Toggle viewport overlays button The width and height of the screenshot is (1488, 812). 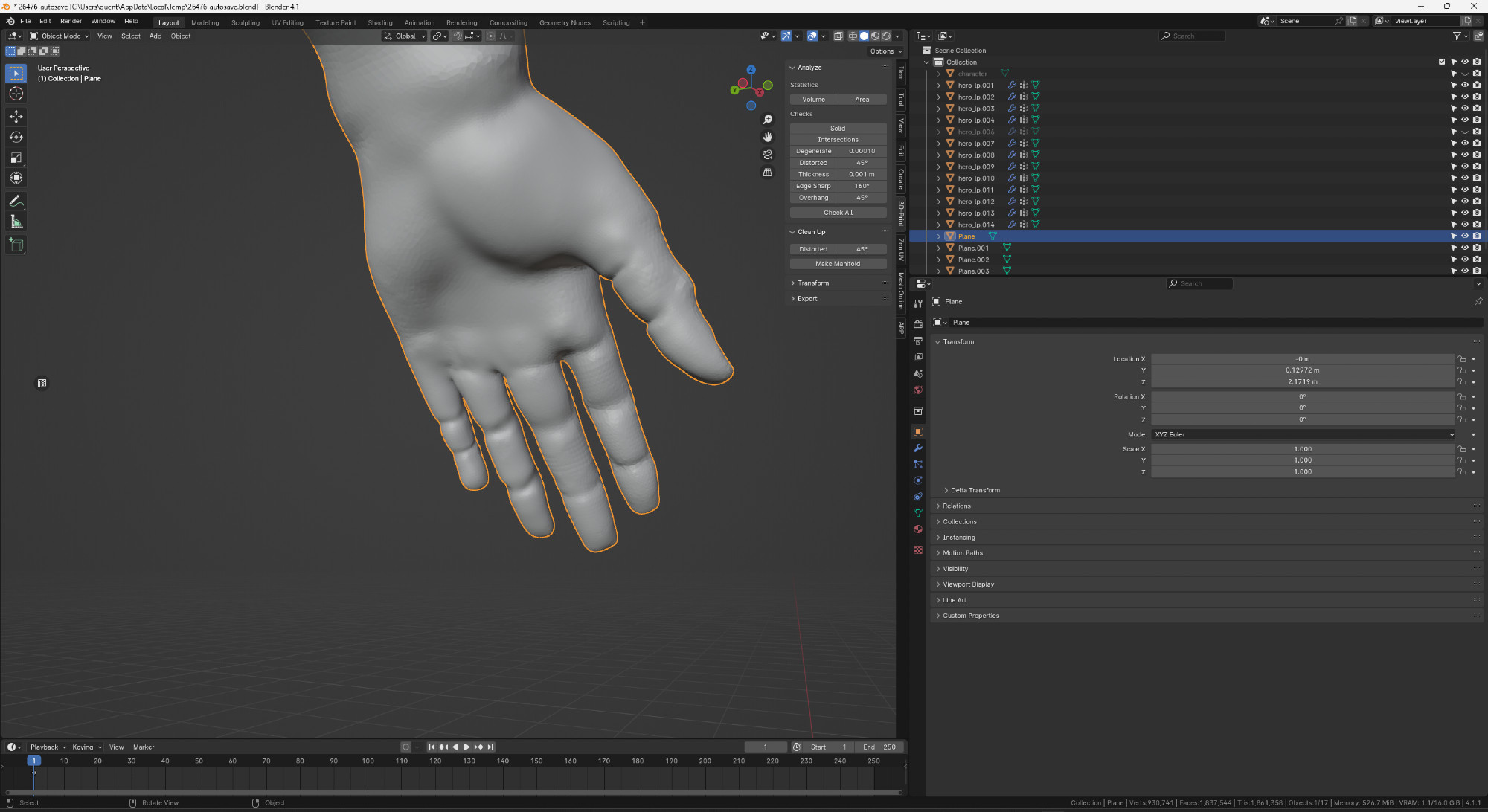(812, 36)
